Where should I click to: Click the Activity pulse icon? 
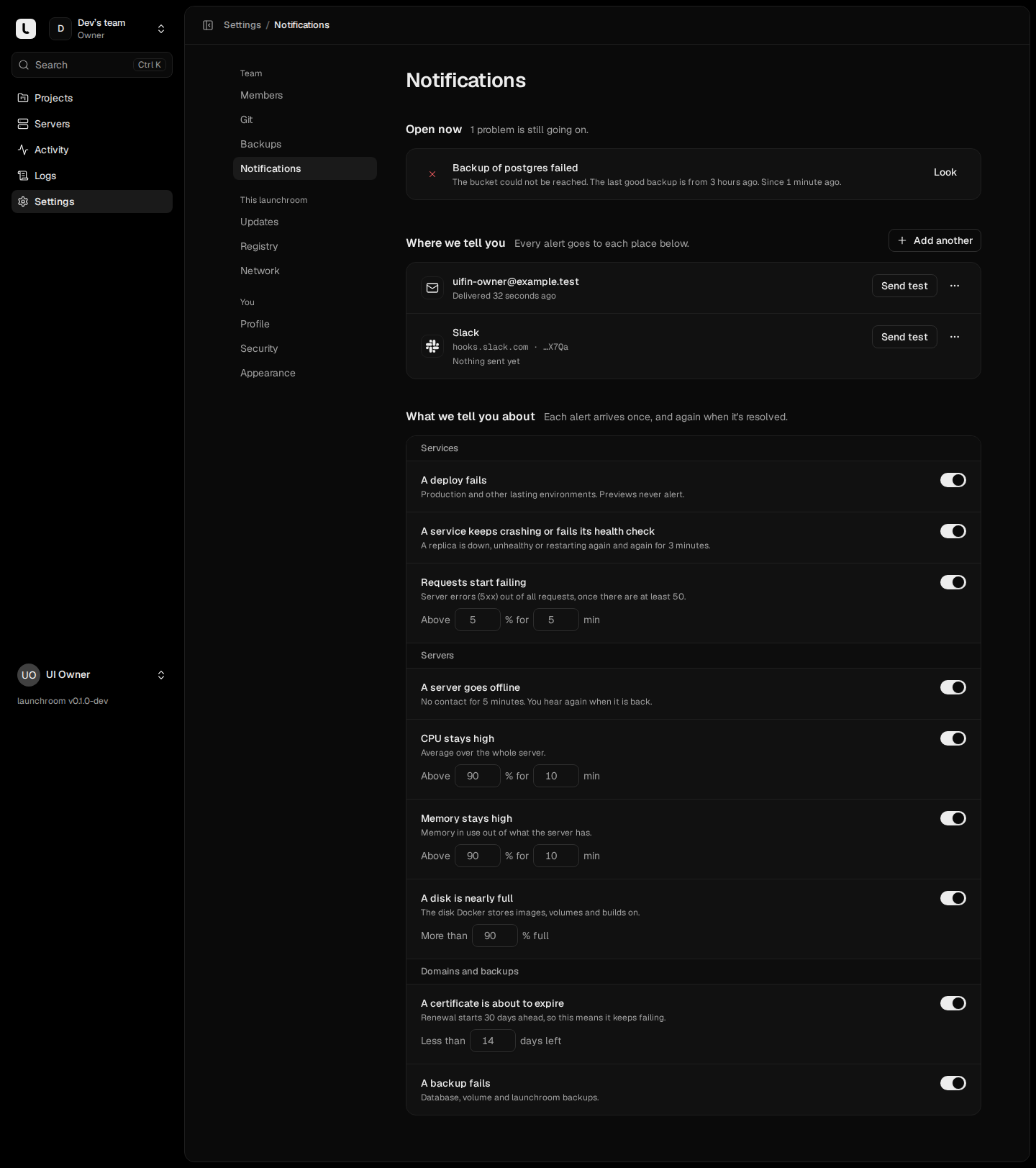click(x=23, y=150)
